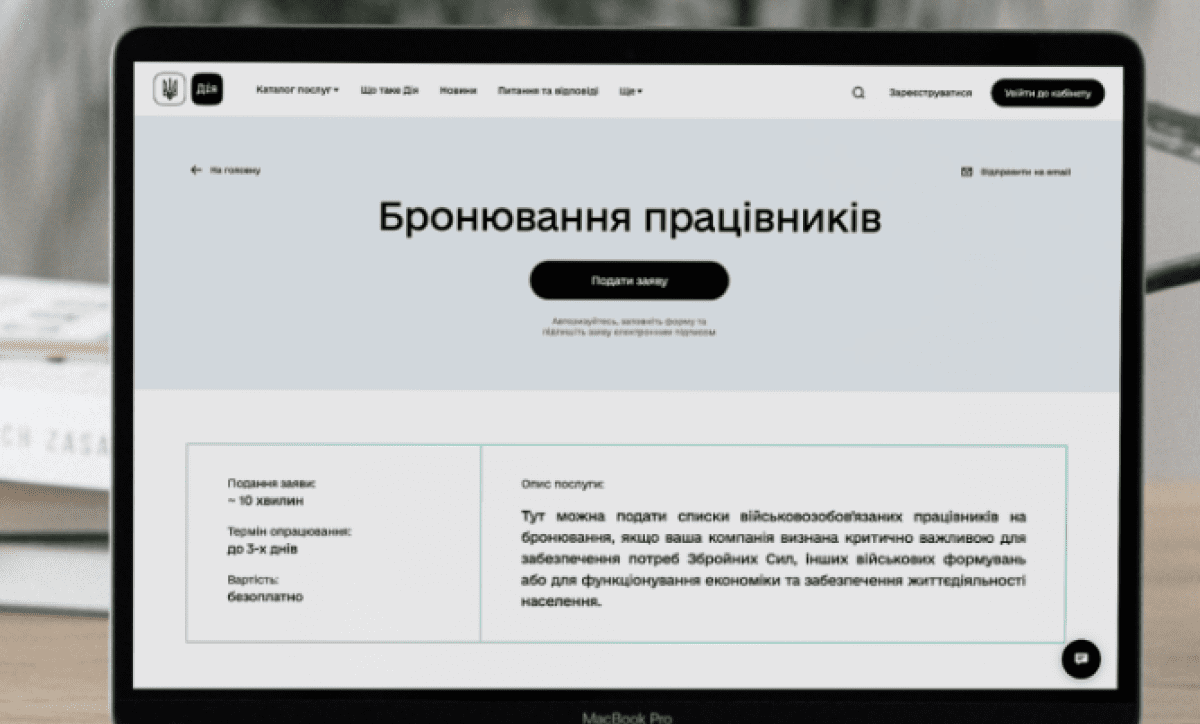Click the Відправити на email link text
Screen dimensions: 1200x724
click(x=1025, y=172)
